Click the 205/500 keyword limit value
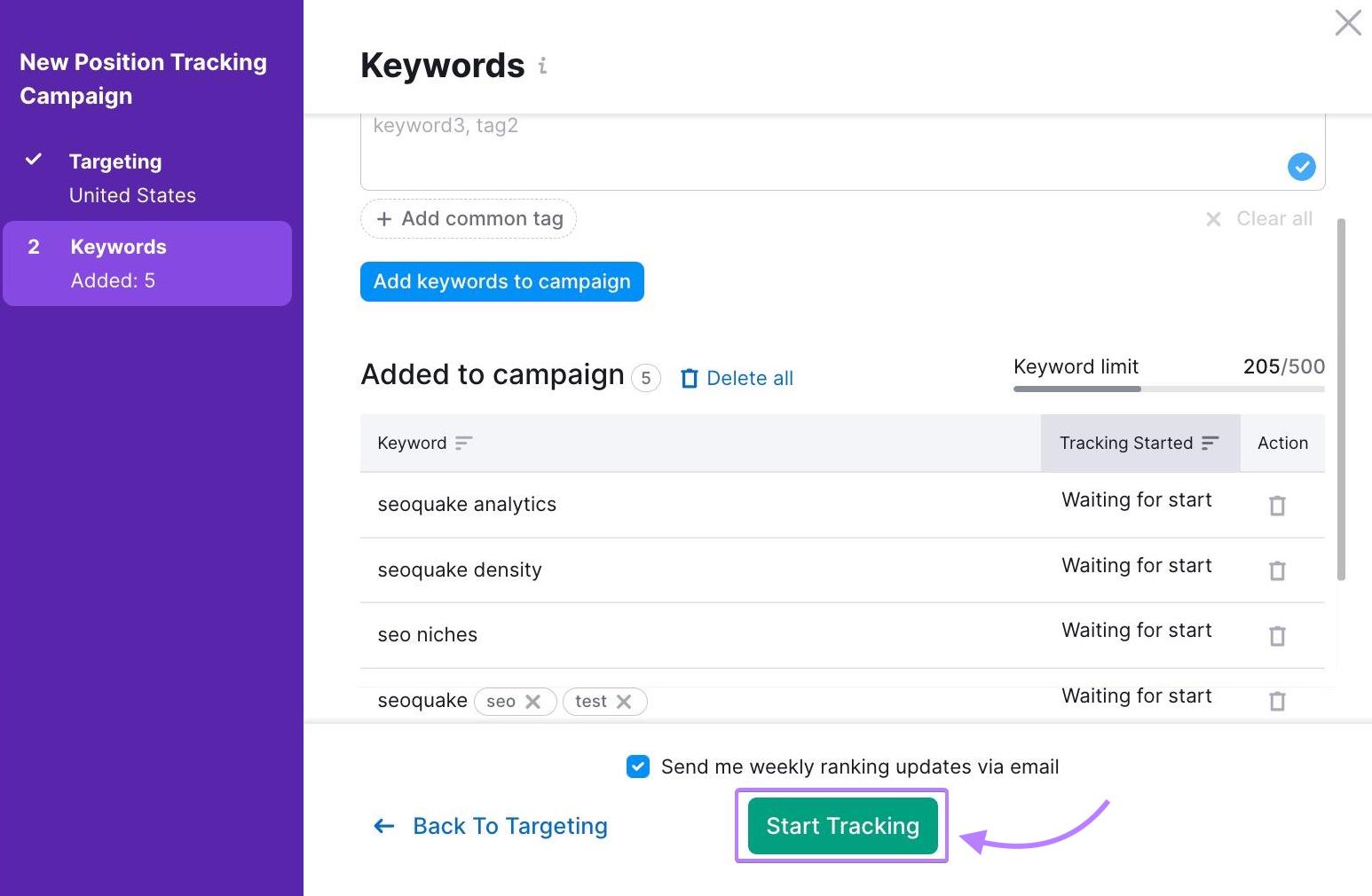The height and width of the screenshot is (896, 1372). click(x=1284, y=366)
